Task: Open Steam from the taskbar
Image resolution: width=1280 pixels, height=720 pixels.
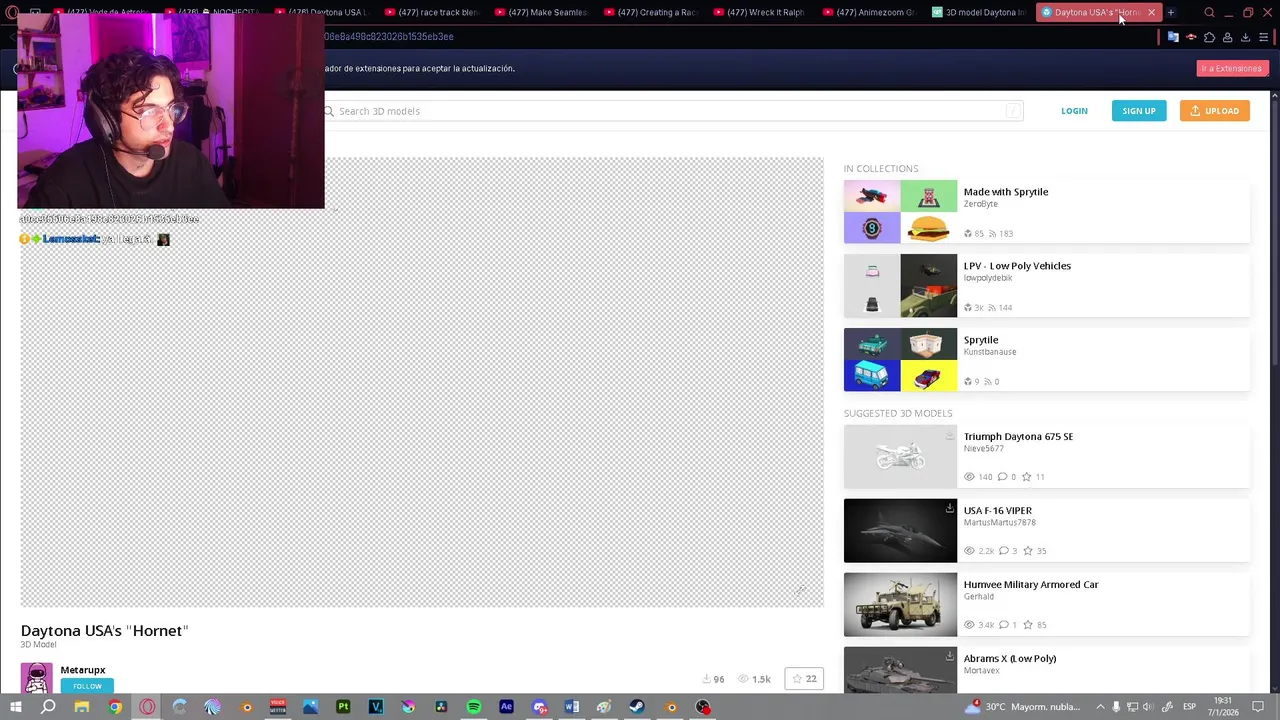Action: pos(637,707)
